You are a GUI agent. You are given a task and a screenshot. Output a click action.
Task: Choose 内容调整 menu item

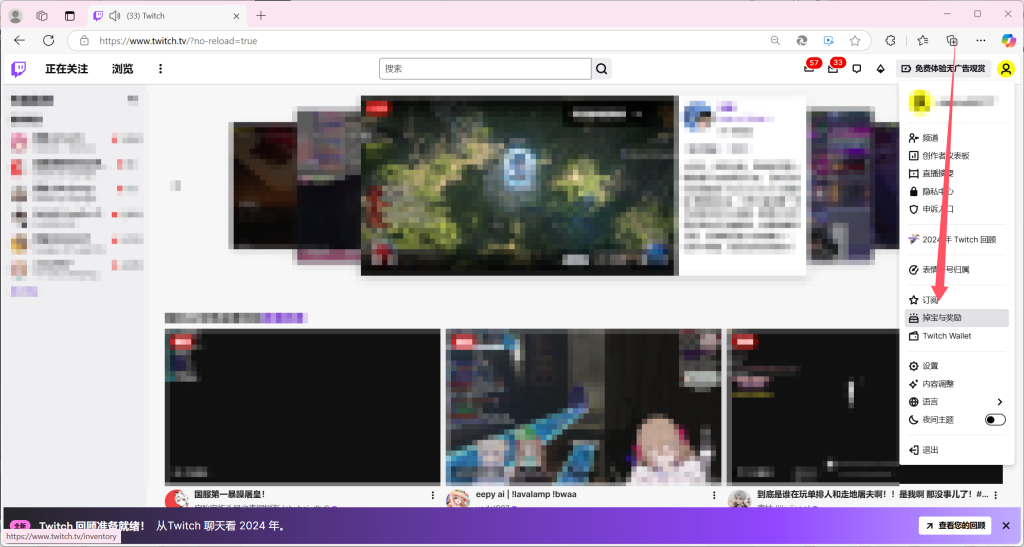956,384
